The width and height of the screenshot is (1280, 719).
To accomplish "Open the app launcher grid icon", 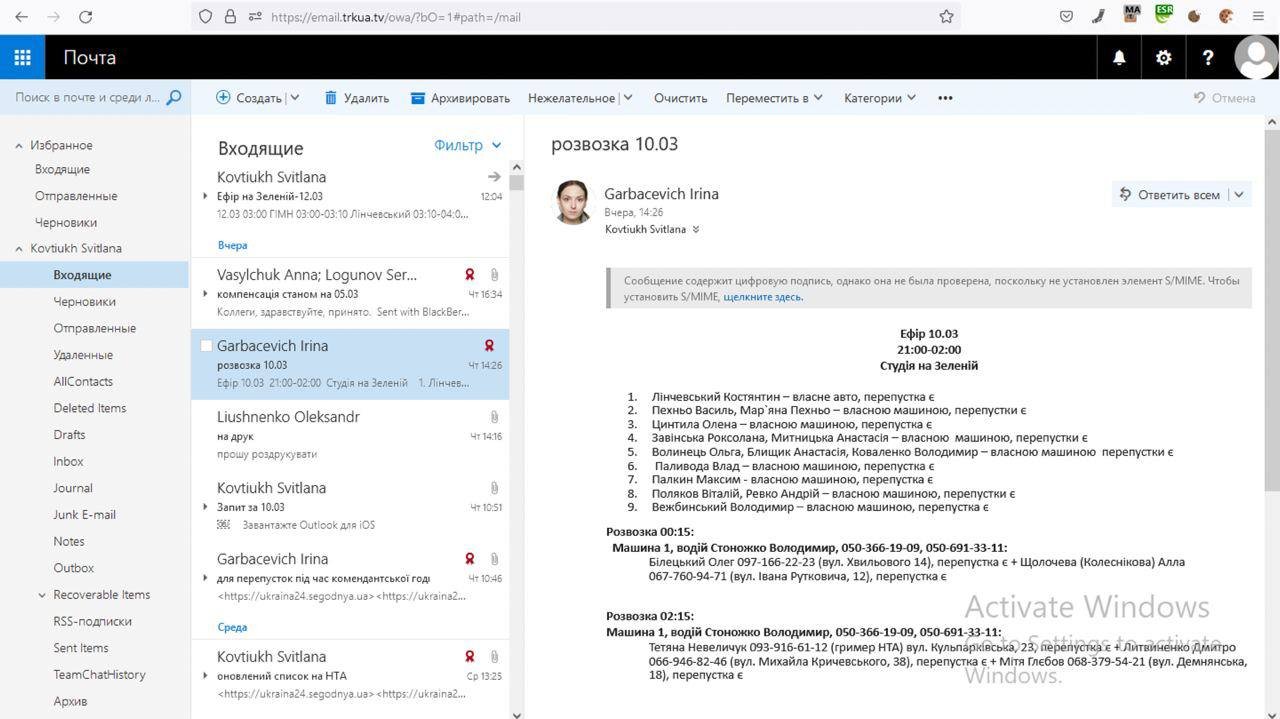I will [x=22, y=58].
